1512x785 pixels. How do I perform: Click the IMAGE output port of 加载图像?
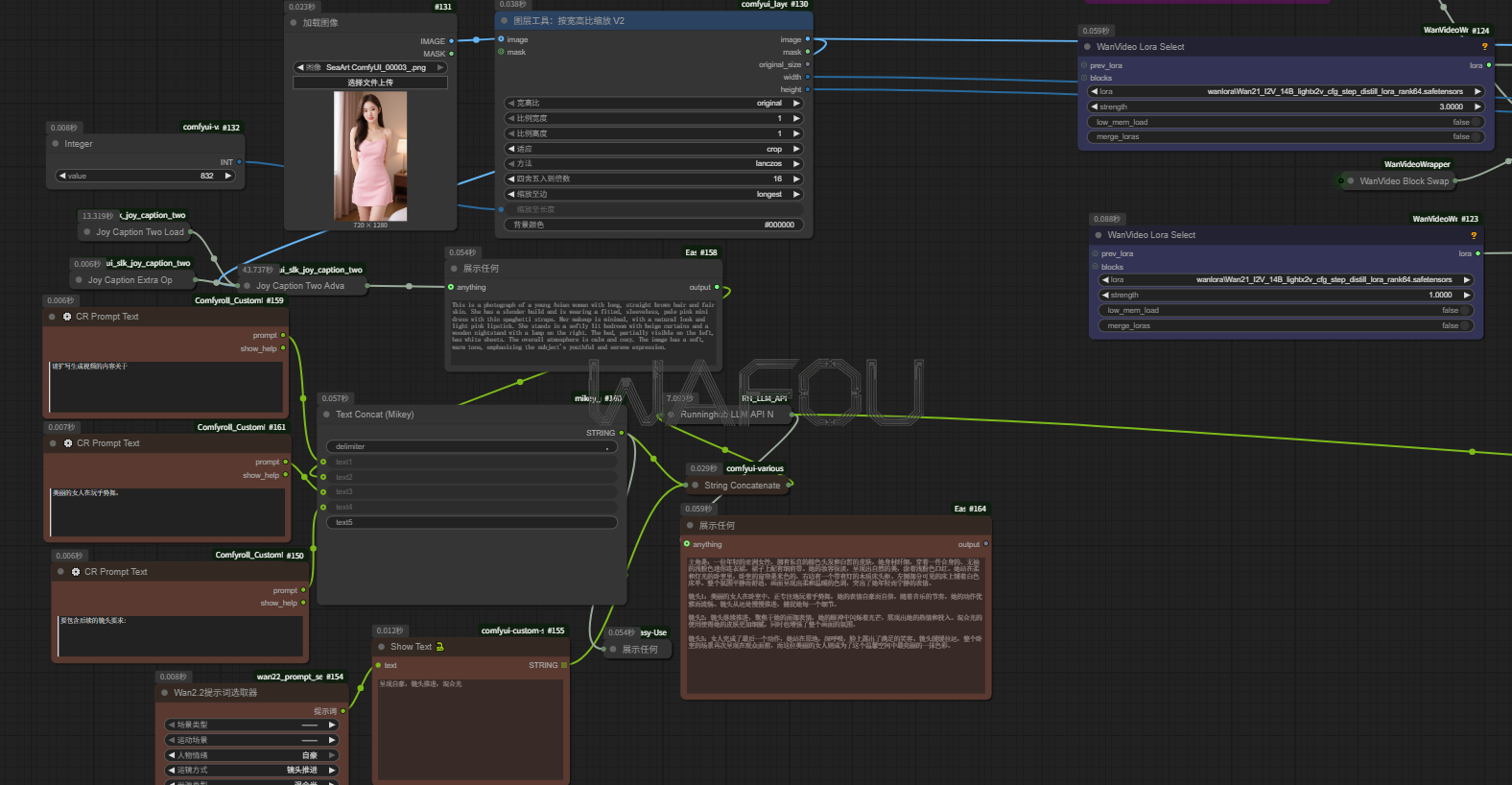[452, 41]
